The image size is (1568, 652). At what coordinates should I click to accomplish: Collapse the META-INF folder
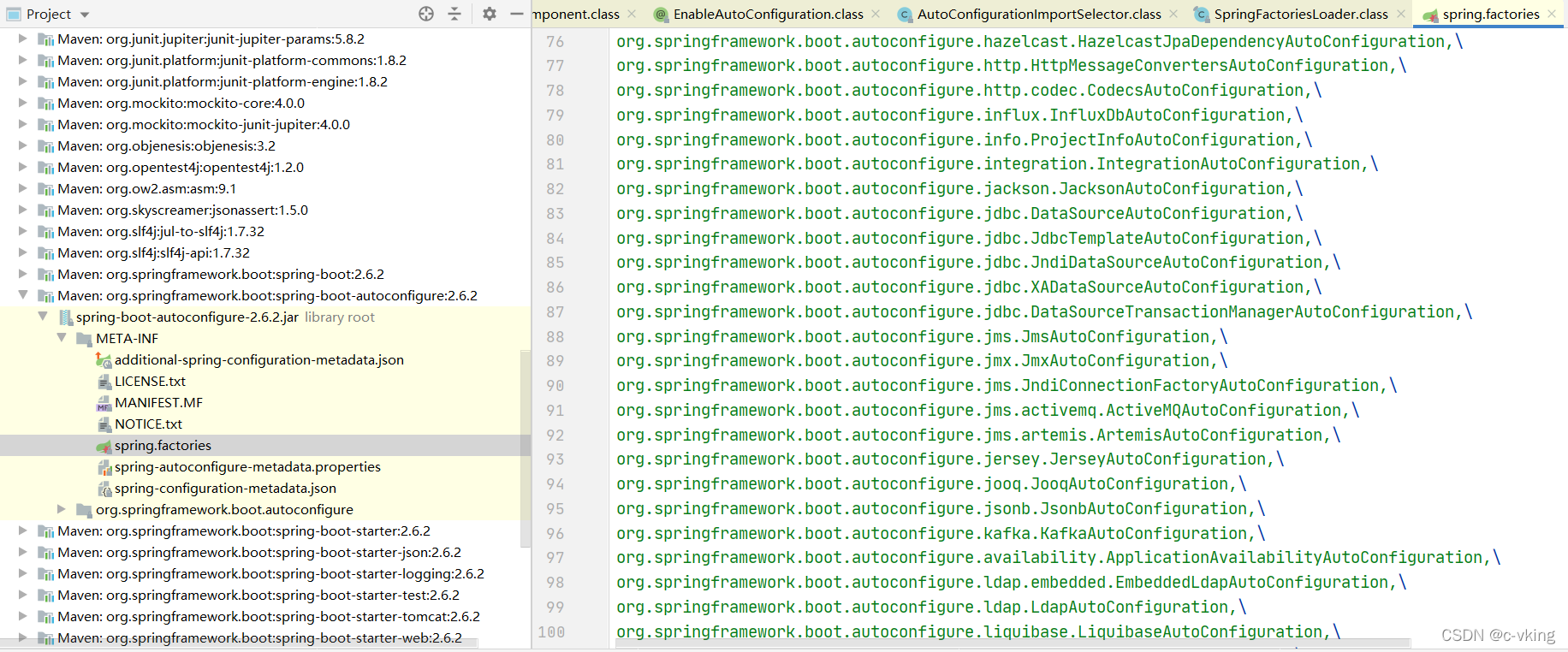62,338
